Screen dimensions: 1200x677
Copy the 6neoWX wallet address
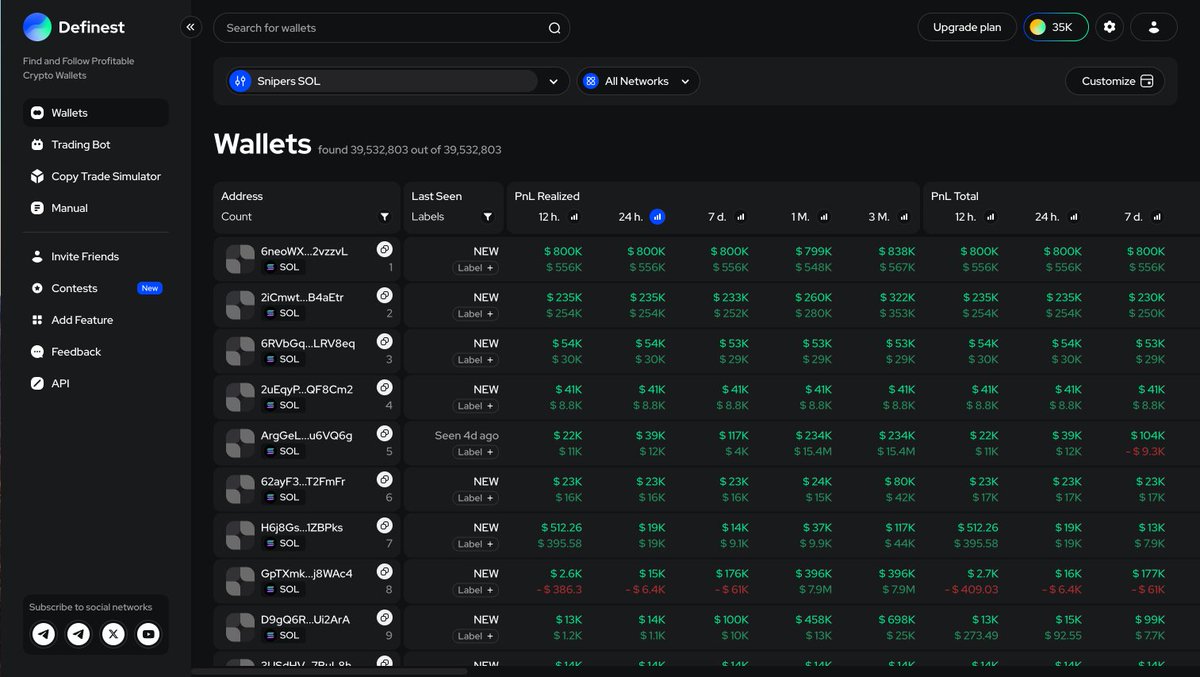[x=384, y=249]
